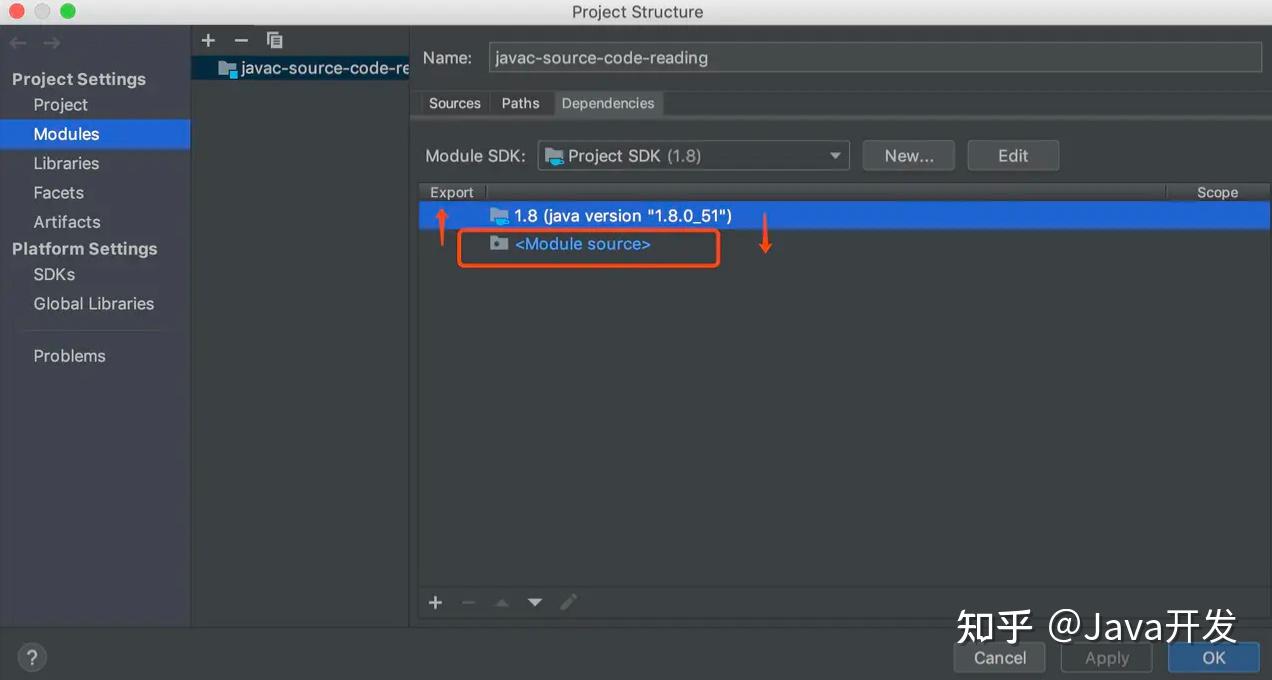Viewport: 1272px width, 680px height.
Task: Move dependency down arrow icon
Action: coord(535,602)
